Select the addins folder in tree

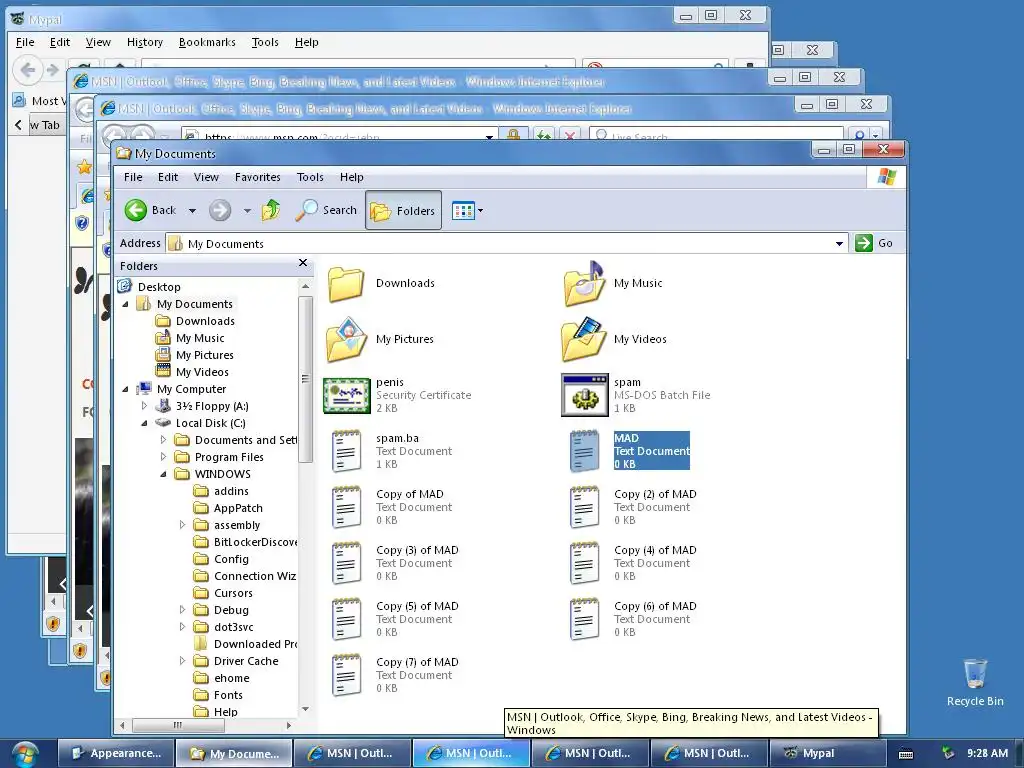click(231, 491)
